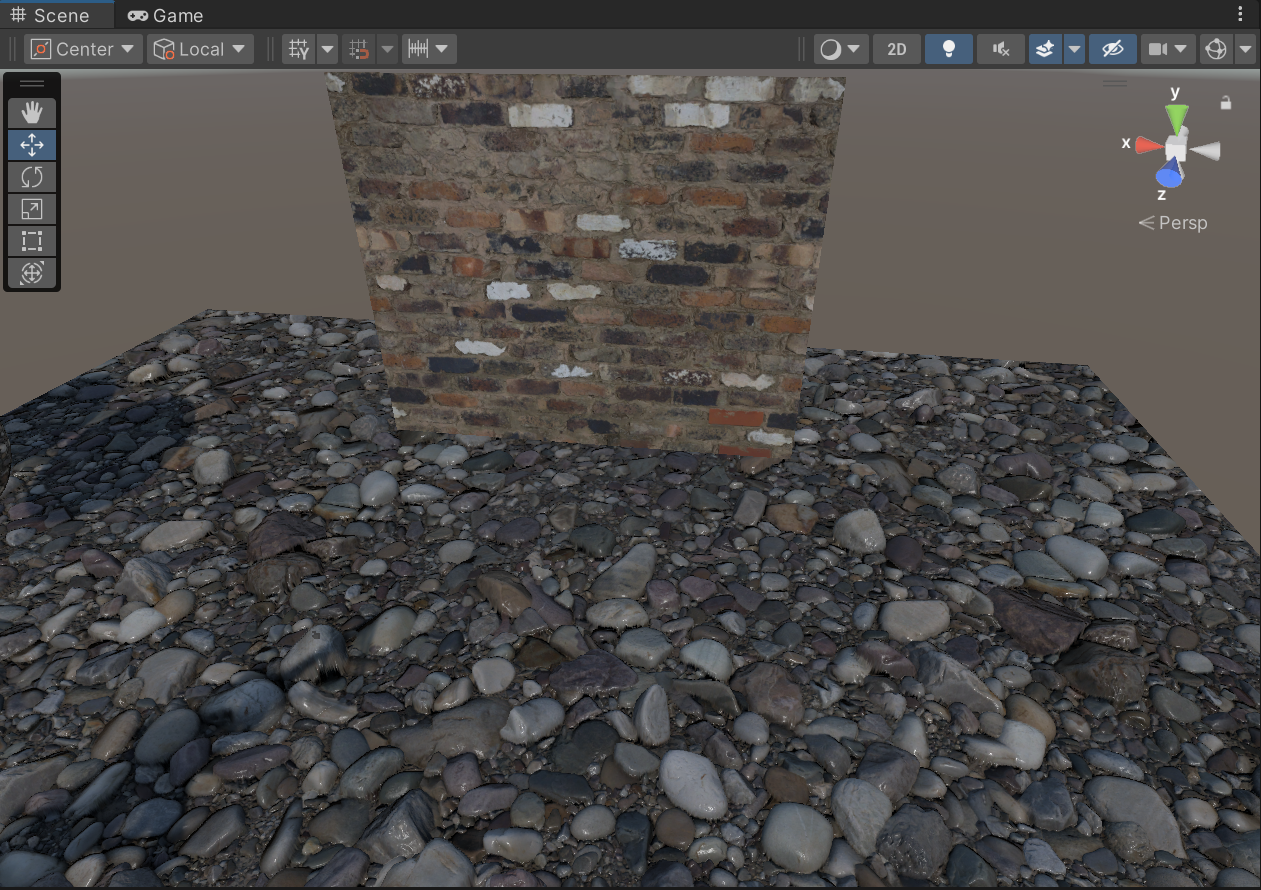Toggle the 2D view mode
Image resolution: width=1261 pixels, height=890 pixels.
(896, 49)
